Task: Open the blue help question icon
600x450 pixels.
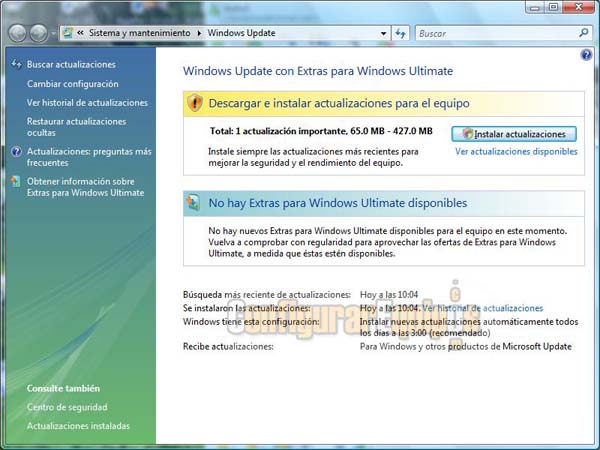Action: click(586, 55)
